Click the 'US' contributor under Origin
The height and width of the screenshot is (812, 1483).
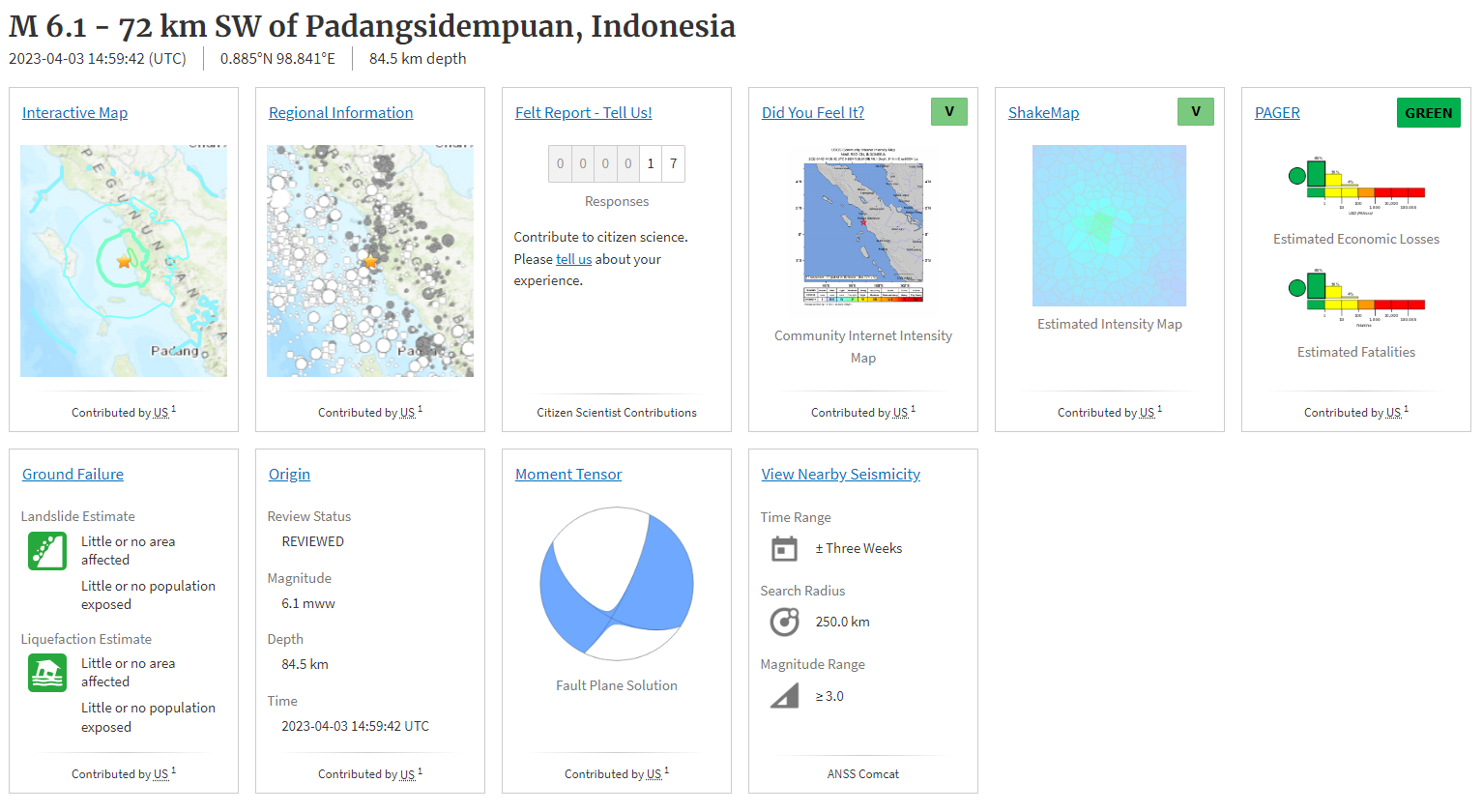point(408,774)
